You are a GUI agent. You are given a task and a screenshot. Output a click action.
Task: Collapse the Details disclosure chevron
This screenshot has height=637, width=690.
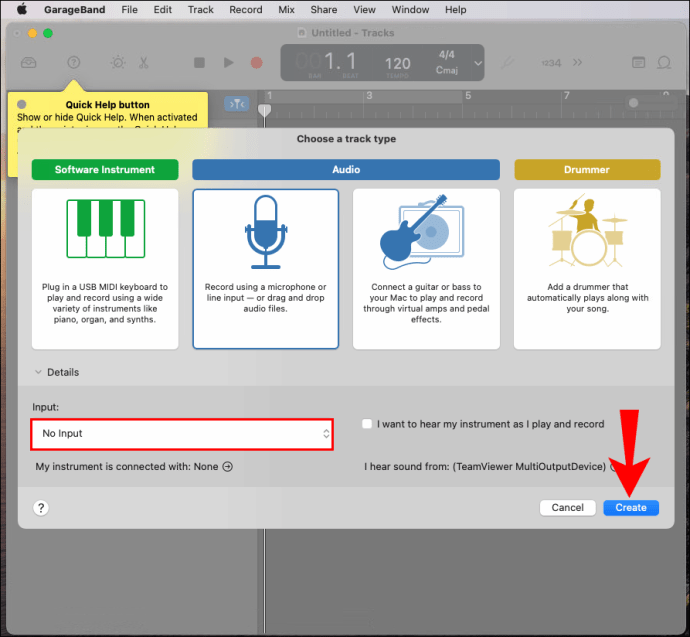(38, 372)
